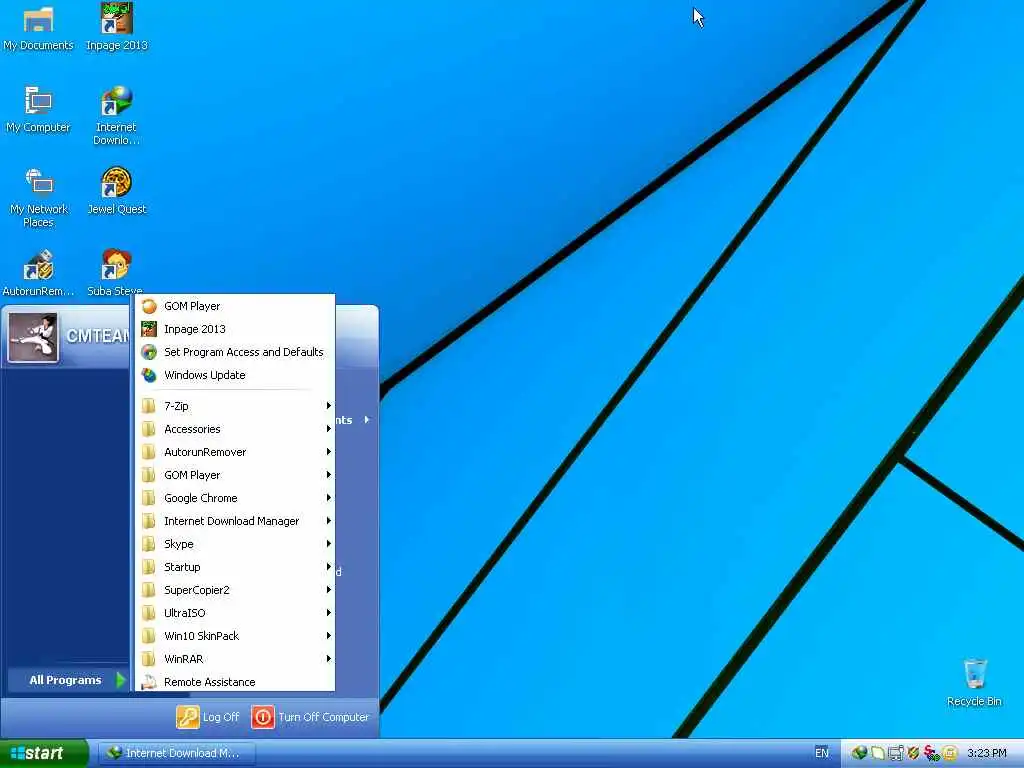Click the 3:23 PM system clock

pos(987,753)
